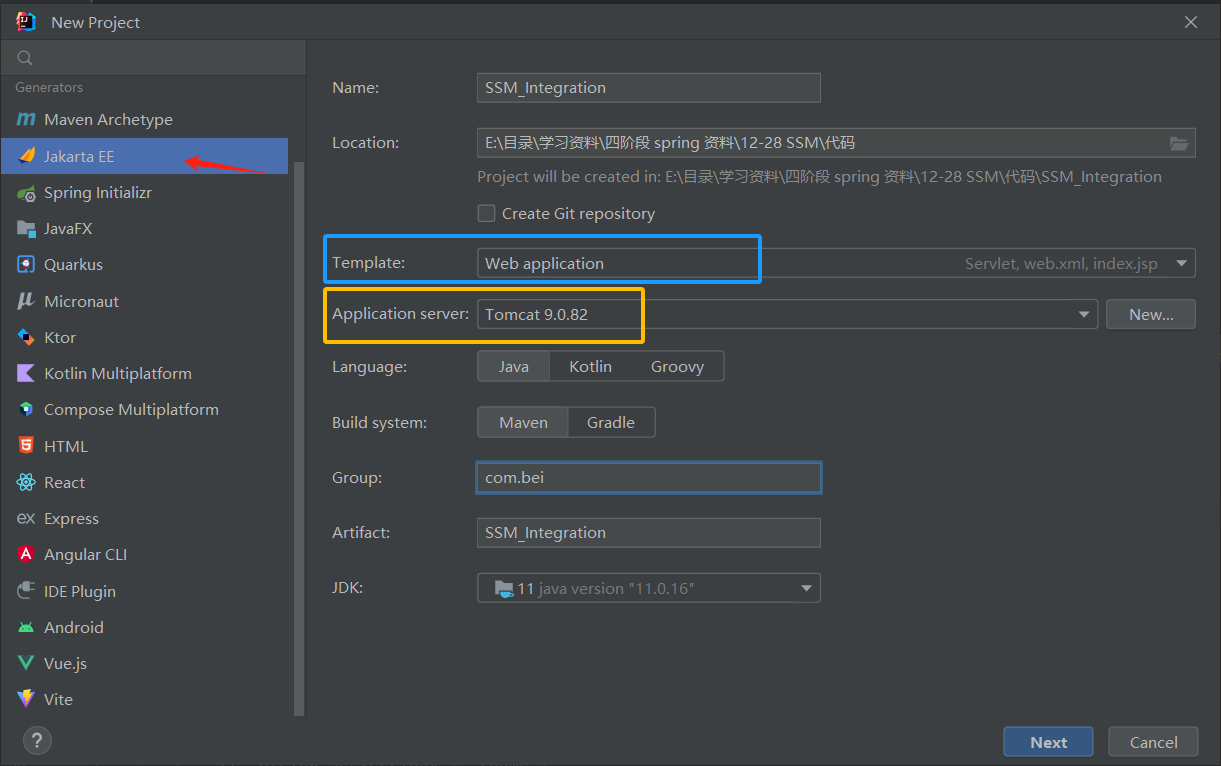This screenshot has height=766, width=1221.
Task: Select Vue.js in the generators list
Action: (x=145, y=664)
